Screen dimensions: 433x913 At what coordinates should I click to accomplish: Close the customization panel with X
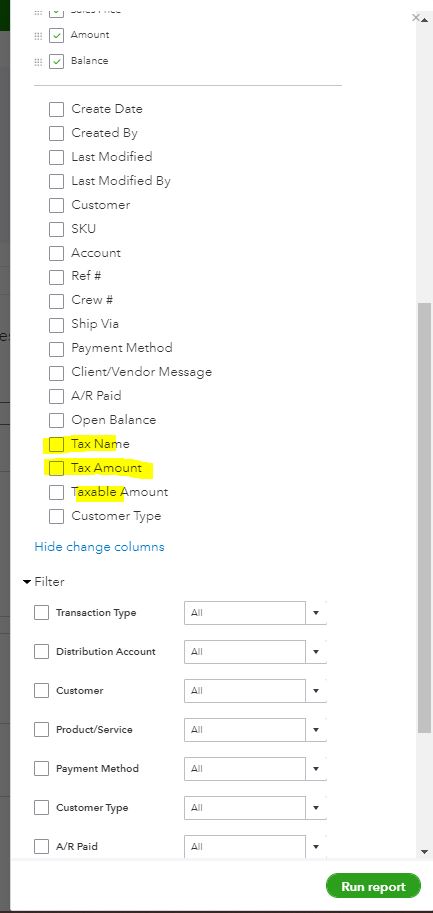416,17
